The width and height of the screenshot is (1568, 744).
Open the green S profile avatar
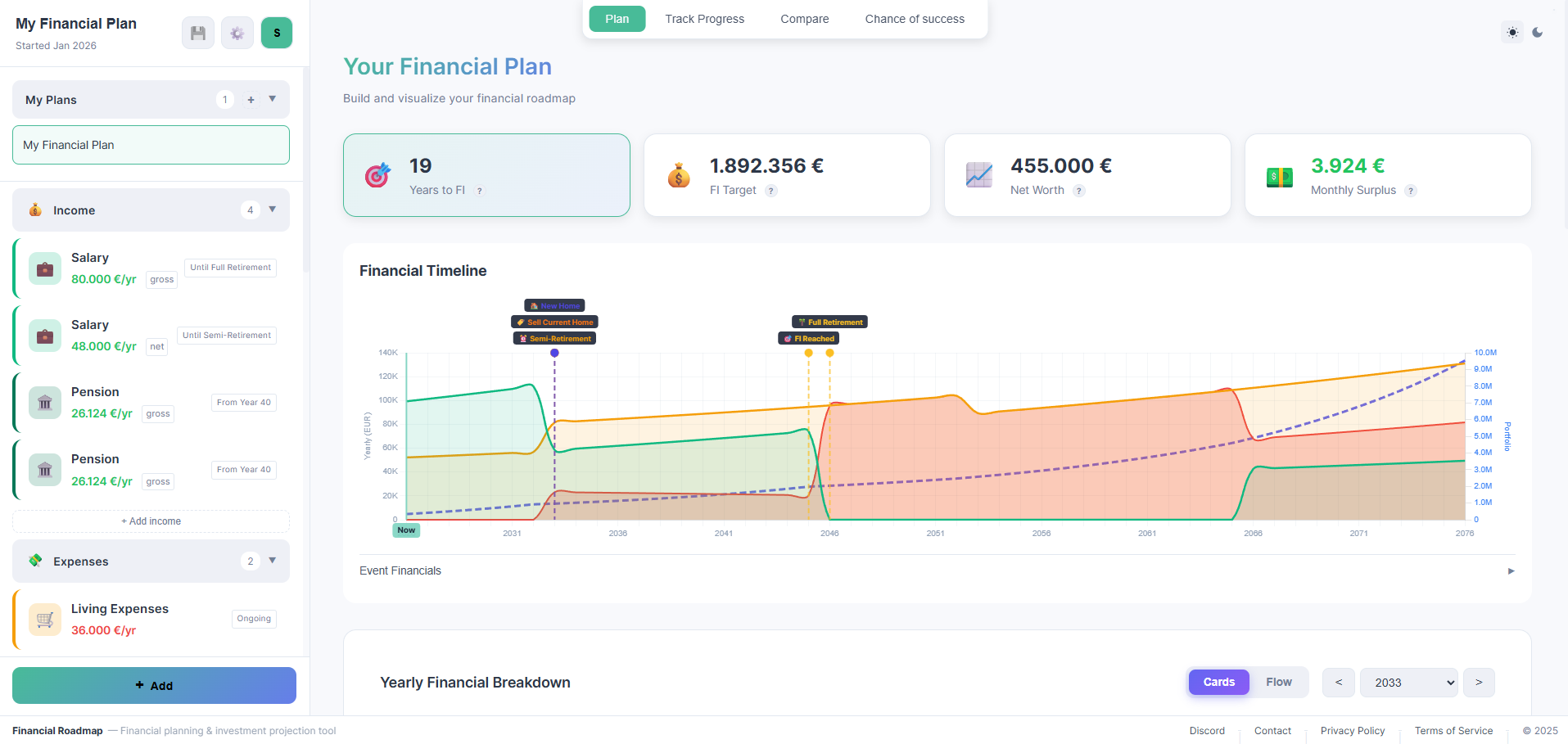click(x=276, y=33)
